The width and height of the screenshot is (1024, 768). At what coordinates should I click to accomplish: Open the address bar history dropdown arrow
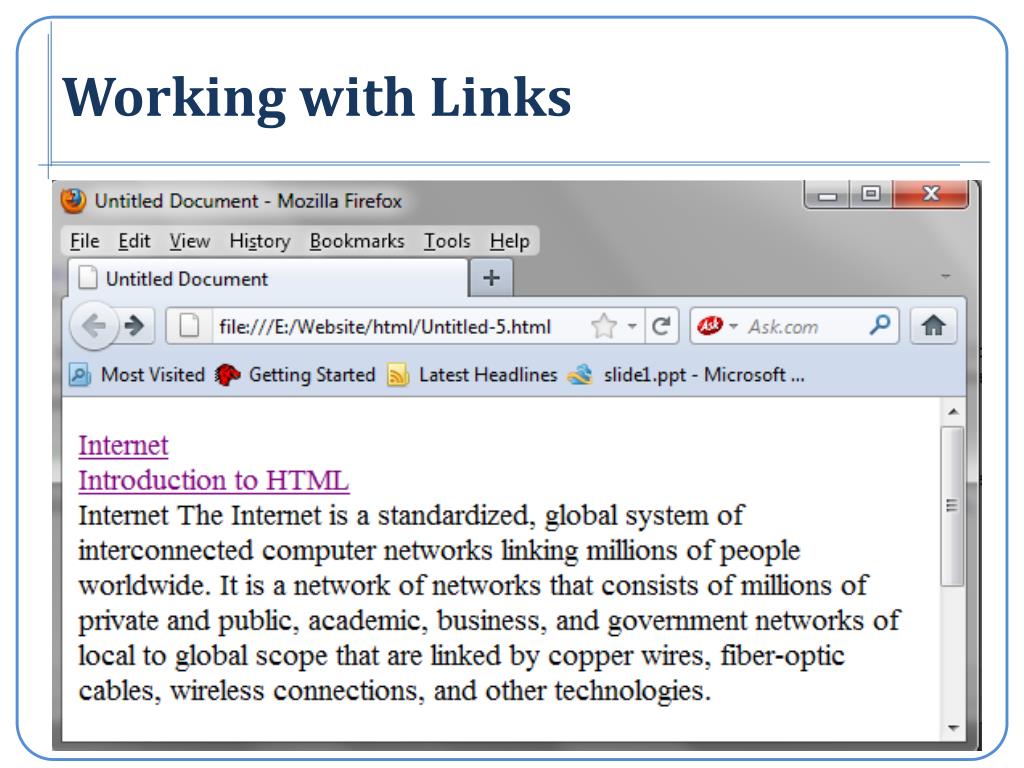[x=632, y=325]
